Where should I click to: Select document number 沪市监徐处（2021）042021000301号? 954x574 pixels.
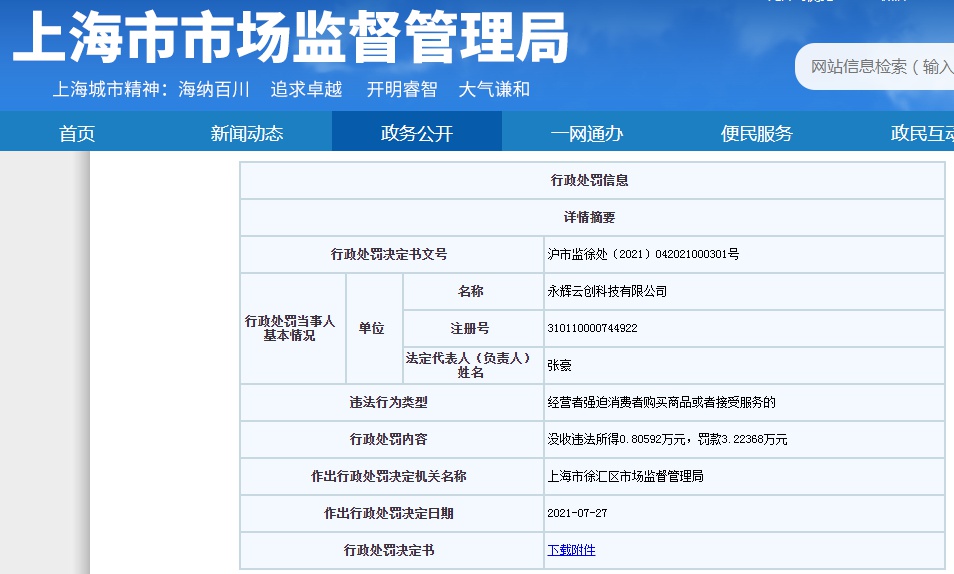tap(643, 254)
